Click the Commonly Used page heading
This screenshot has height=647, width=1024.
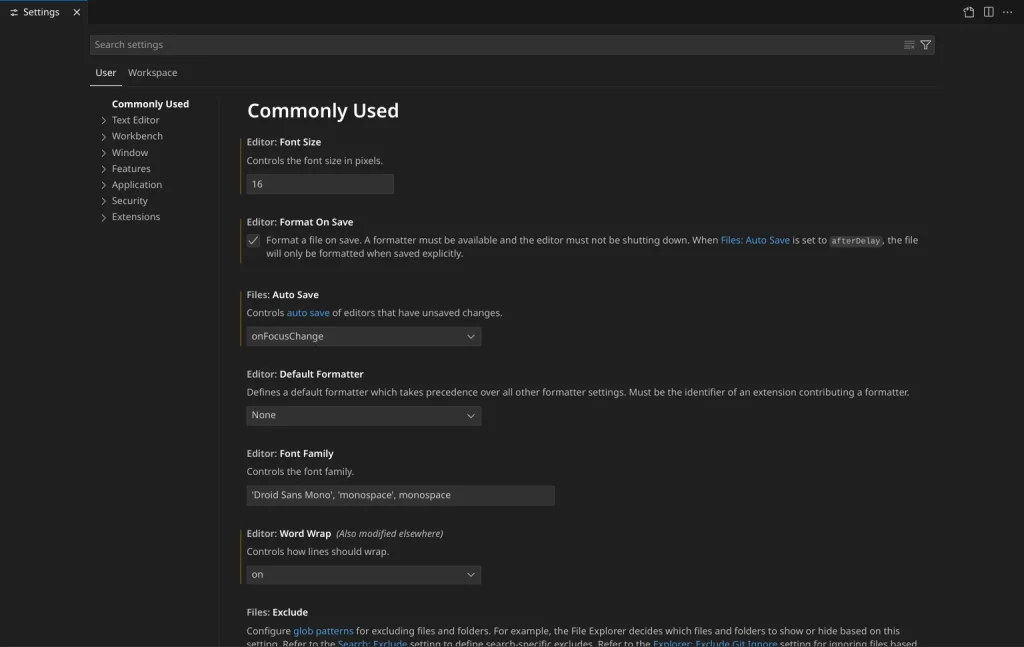click(x=323, y=111)
